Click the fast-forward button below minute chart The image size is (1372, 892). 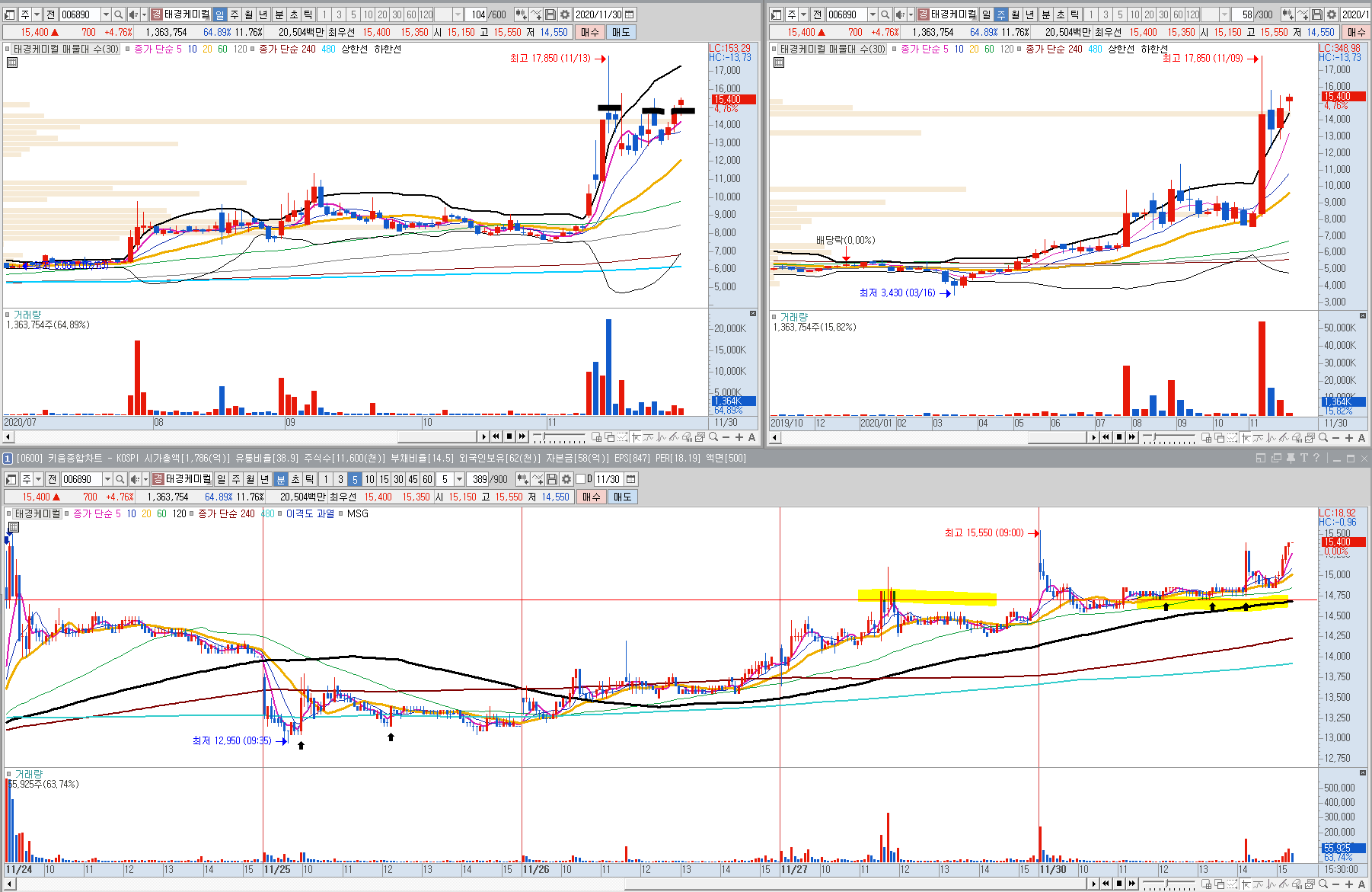click(1132, 884)
